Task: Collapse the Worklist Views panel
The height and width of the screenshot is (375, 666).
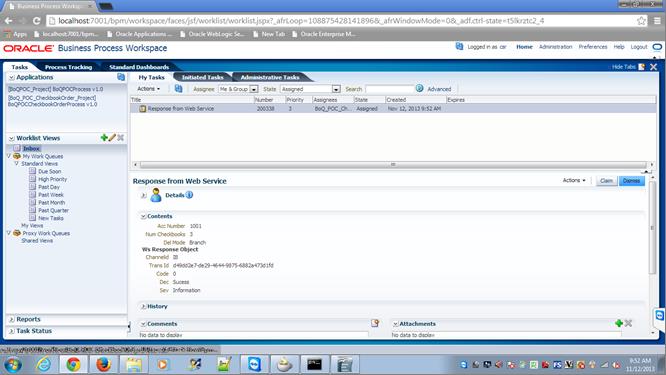Action: [11, 138]
